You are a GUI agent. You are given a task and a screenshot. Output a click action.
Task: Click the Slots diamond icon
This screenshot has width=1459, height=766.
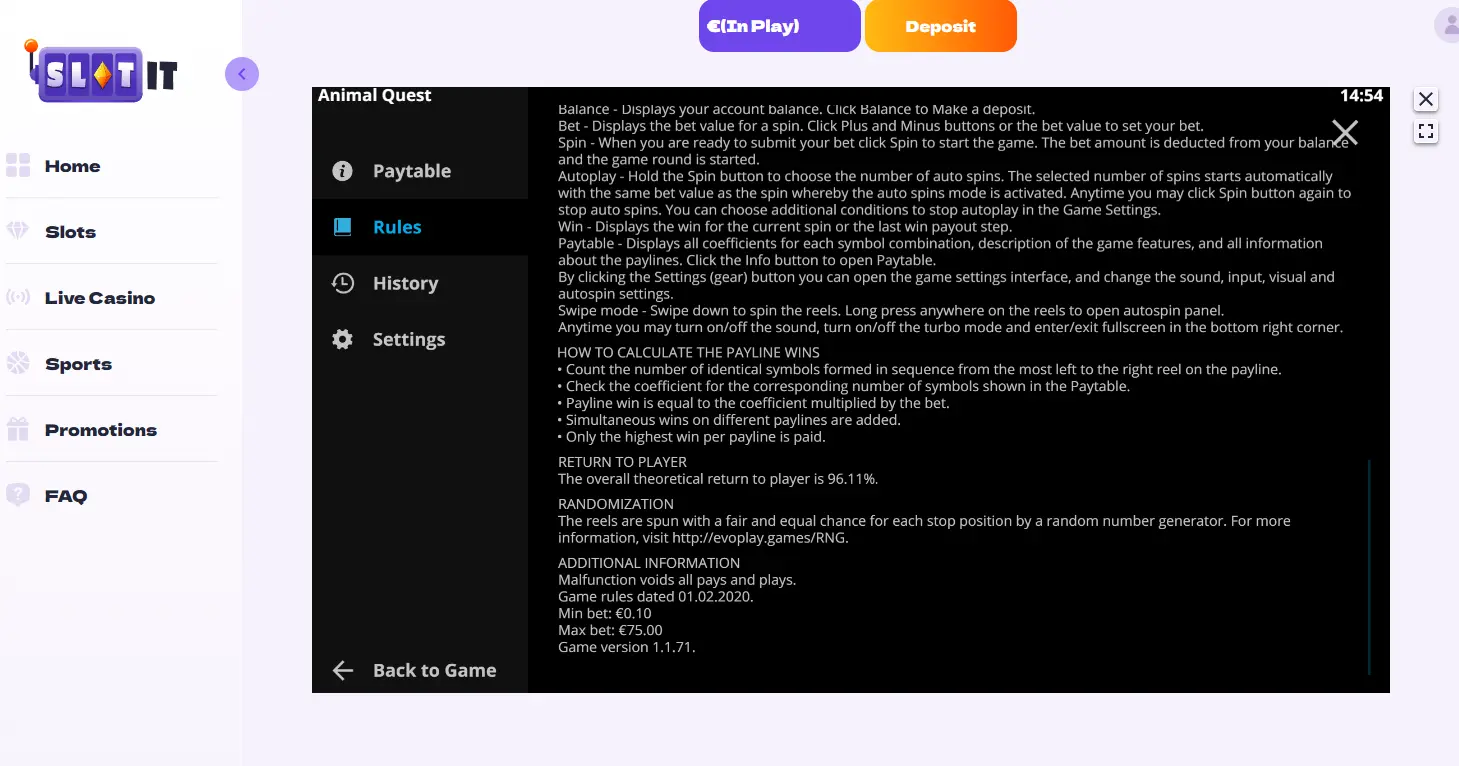[x=18, y=231]
